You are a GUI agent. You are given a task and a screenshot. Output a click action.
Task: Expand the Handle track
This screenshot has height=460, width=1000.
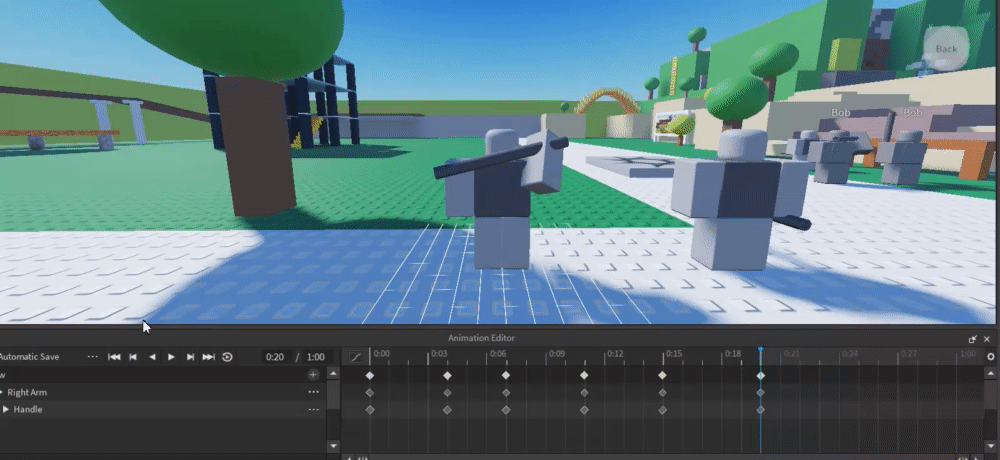click(6, 410)
